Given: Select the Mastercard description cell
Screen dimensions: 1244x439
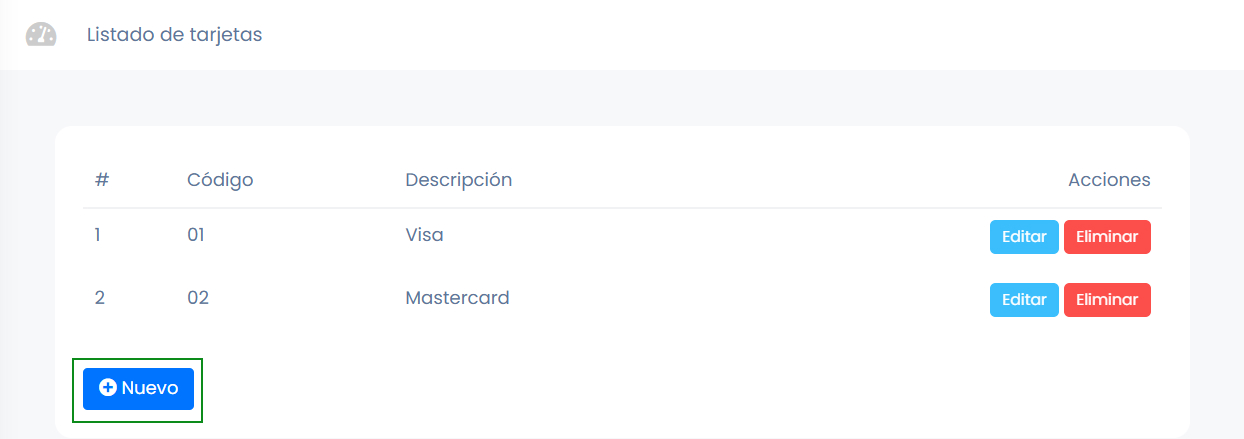Looking at the screenshot, I should 457,298.
